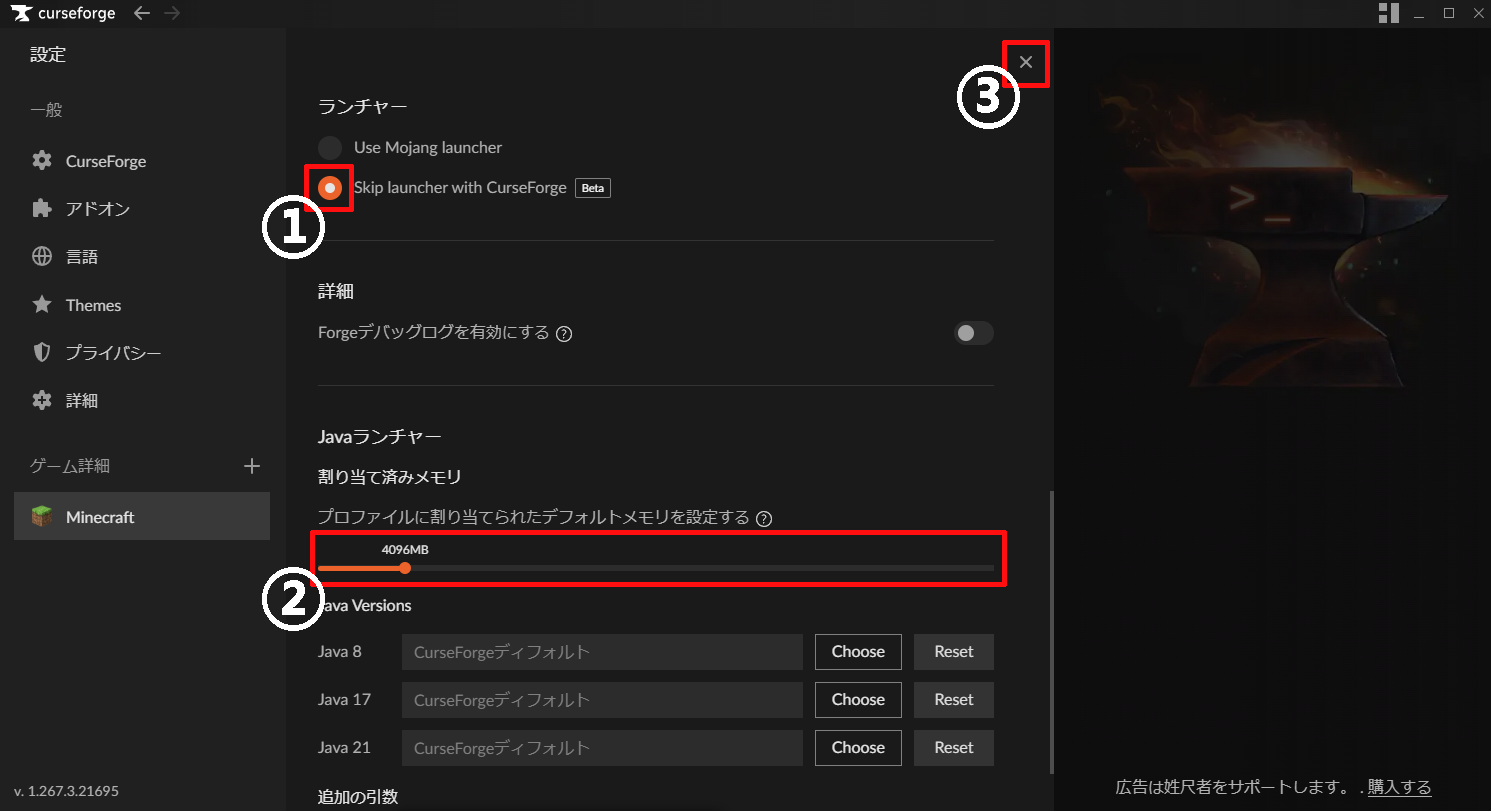Click the globe icon for 言語

click(x=42, y=257)
